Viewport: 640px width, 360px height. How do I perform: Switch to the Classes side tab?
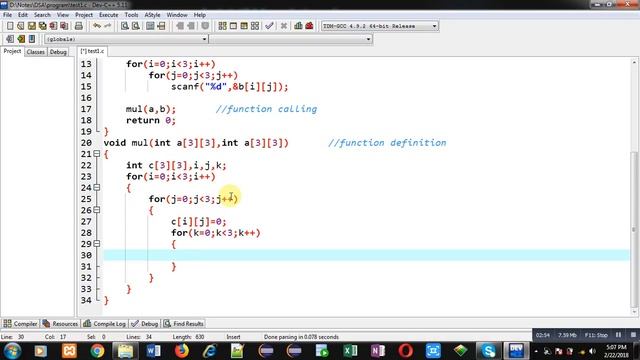click(36, 52)
